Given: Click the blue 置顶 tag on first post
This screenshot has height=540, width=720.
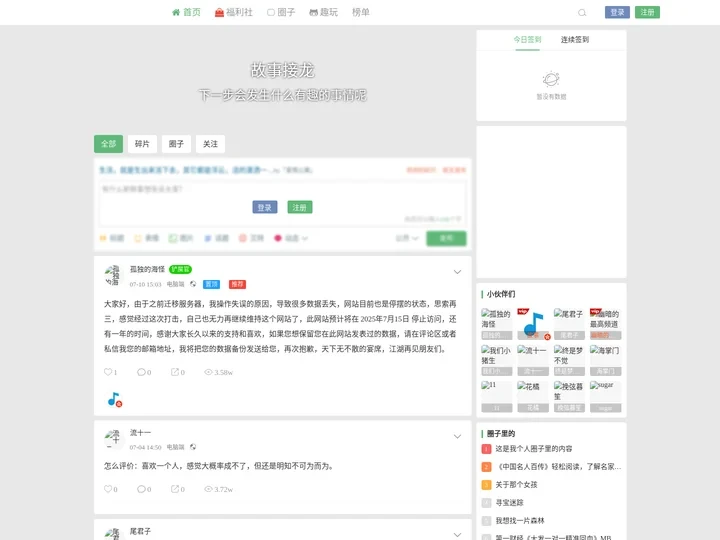Looking at the screenshot, I should [212, 284].
